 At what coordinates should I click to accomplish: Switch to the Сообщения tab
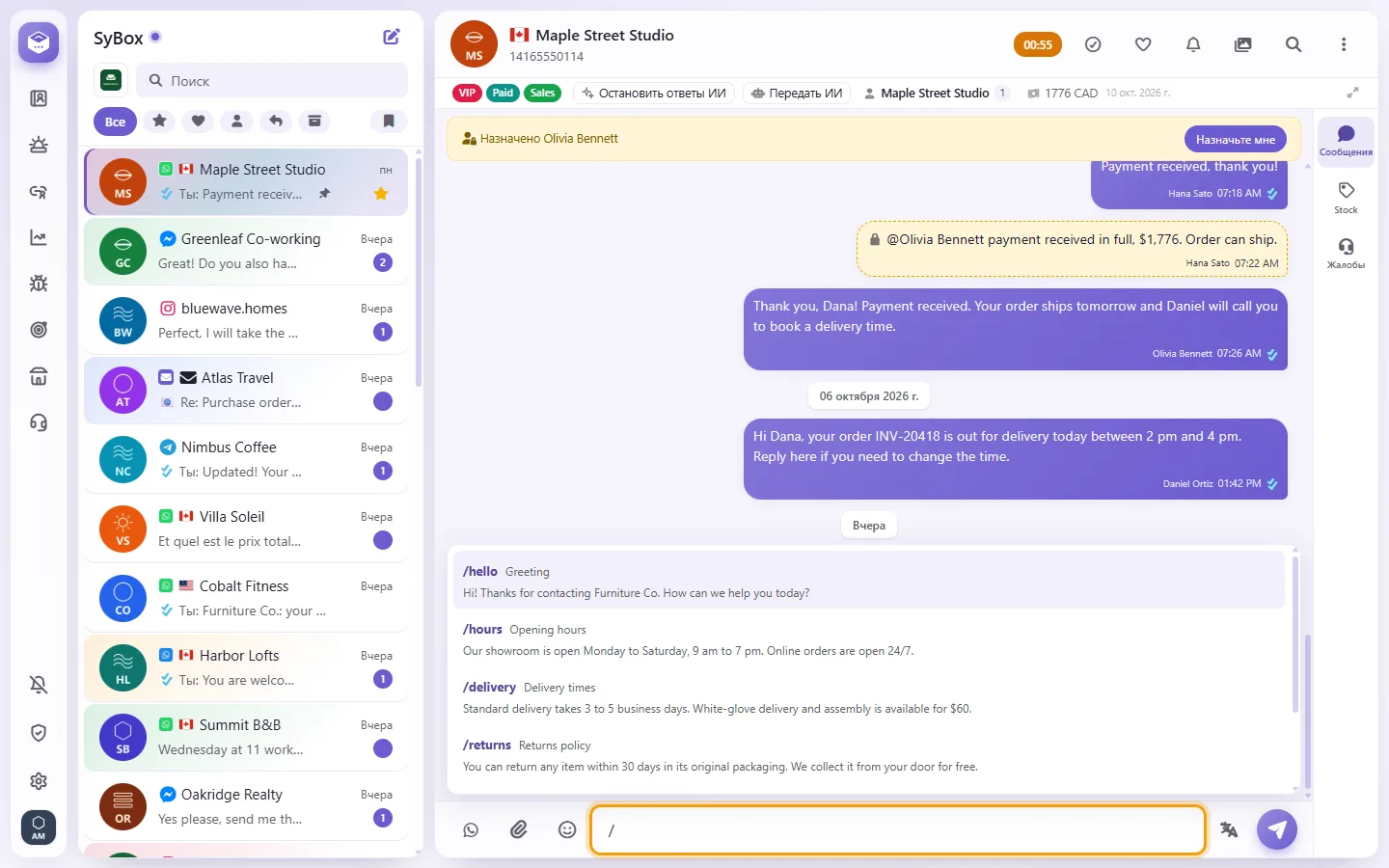pyautogui.click(x=1346, y=141)
